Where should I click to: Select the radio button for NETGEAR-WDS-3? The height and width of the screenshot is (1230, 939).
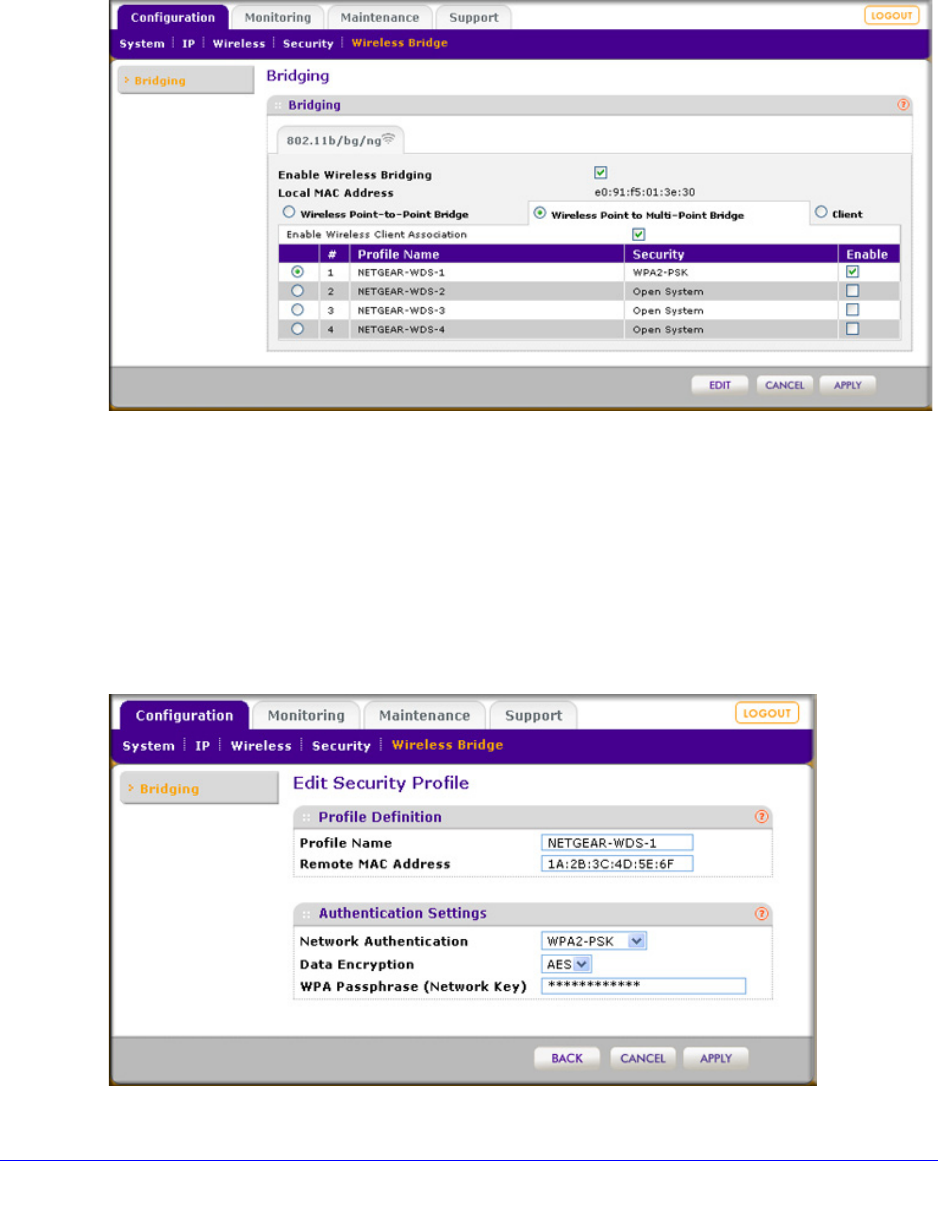[x=296, y=310]
